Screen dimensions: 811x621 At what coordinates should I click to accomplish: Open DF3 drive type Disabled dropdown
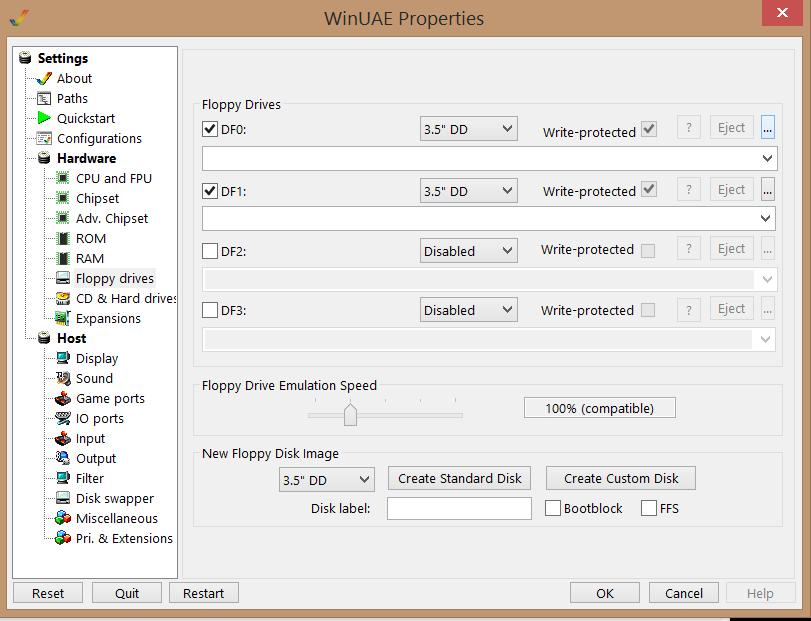469,310
